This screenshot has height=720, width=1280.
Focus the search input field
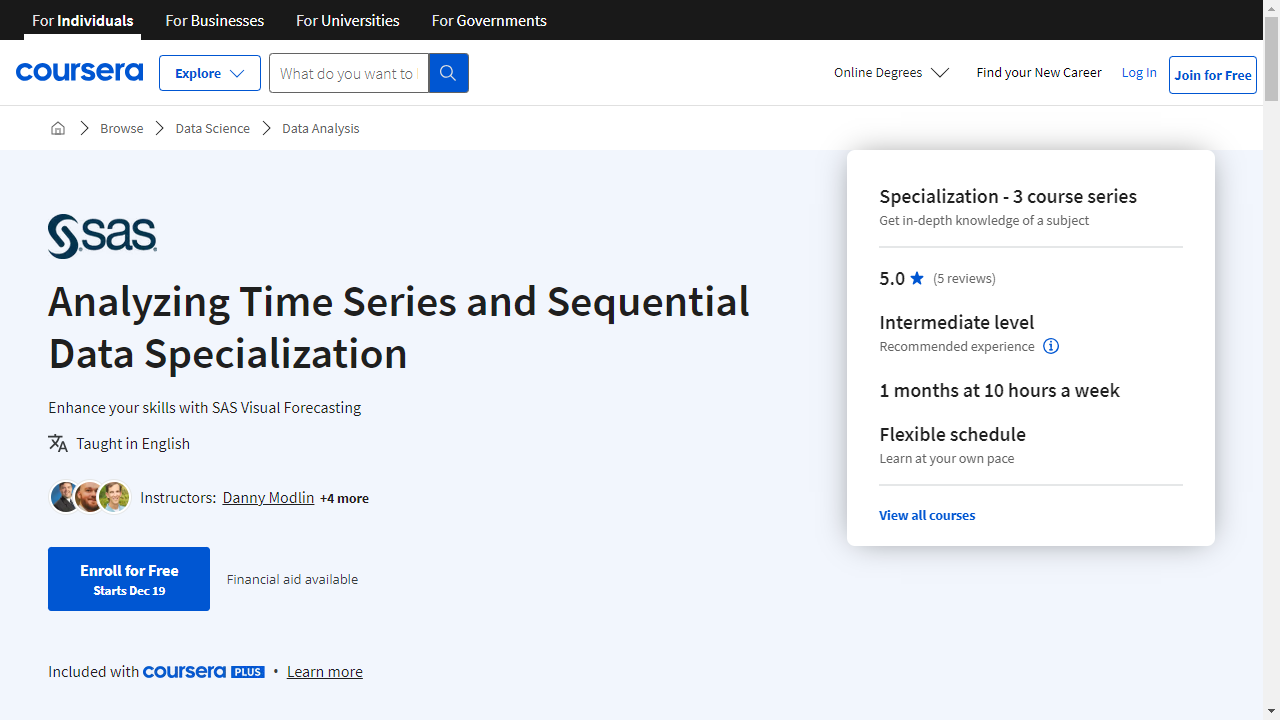click(x=349, y=73)
